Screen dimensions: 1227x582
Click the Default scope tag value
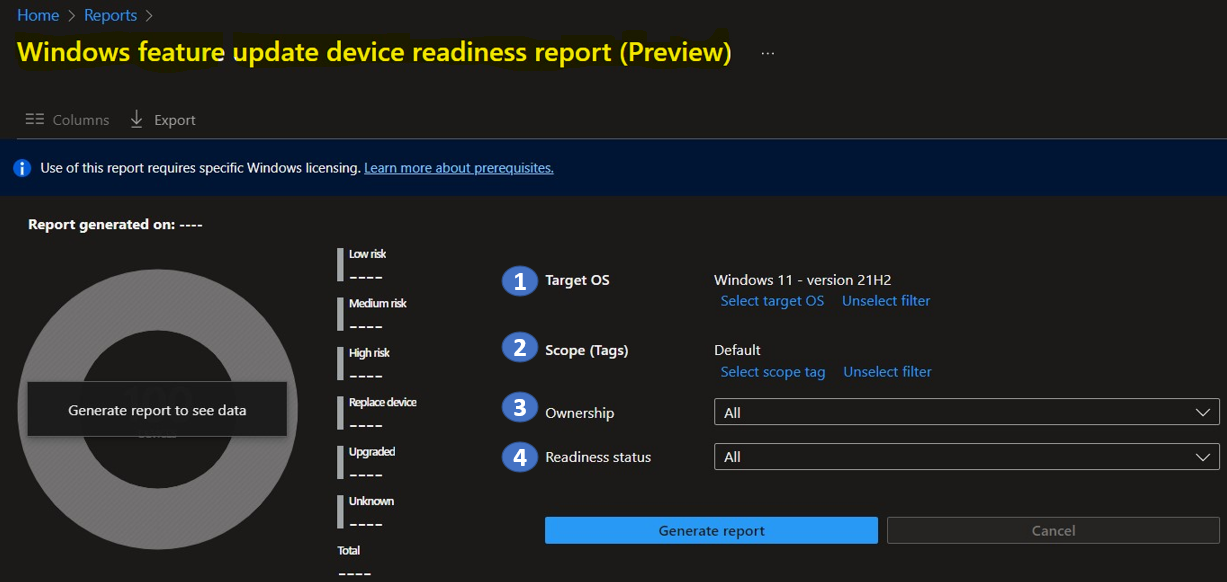coord(737,350)
